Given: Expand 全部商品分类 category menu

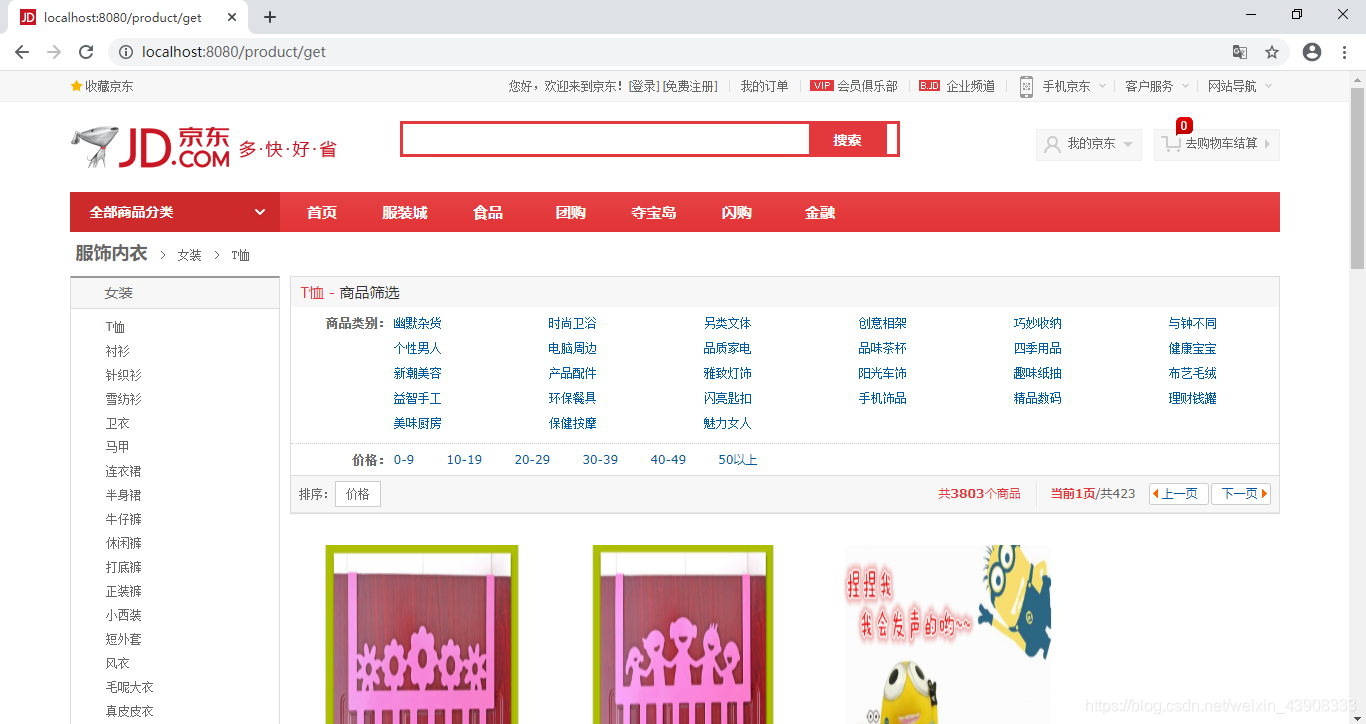Looking at the screenshot, I should tap(175, 212).
